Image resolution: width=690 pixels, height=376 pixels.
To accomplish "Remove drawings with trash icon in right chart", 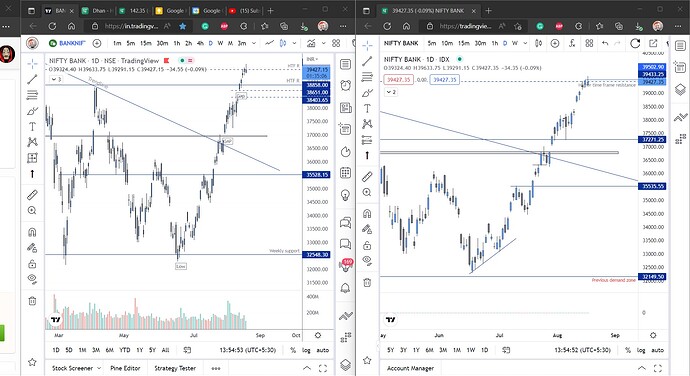I will point(367,283).
